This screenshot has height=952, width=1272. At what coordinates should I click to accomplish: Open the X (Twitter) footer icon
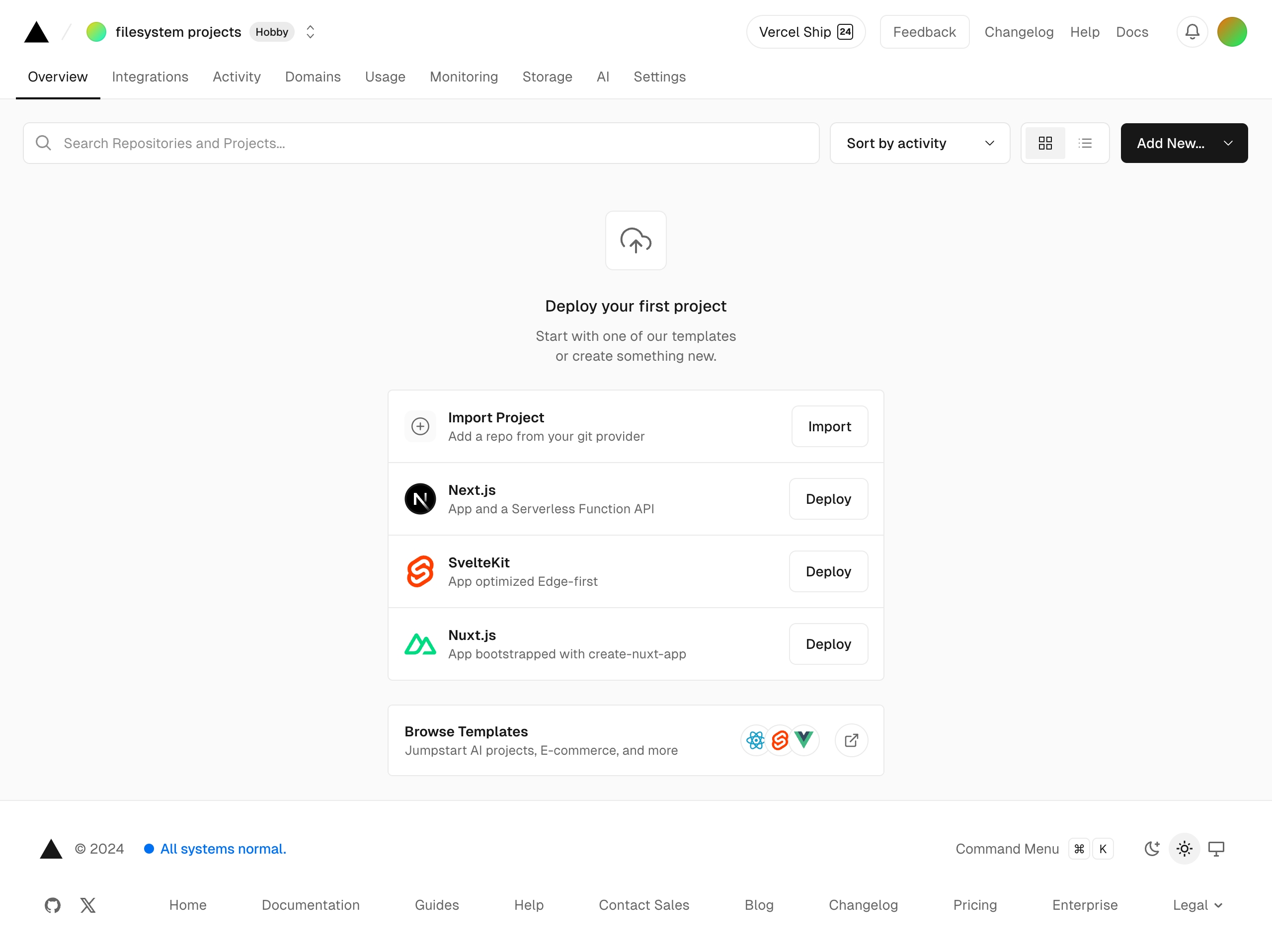pyautogui.click(x=88, y=905)
